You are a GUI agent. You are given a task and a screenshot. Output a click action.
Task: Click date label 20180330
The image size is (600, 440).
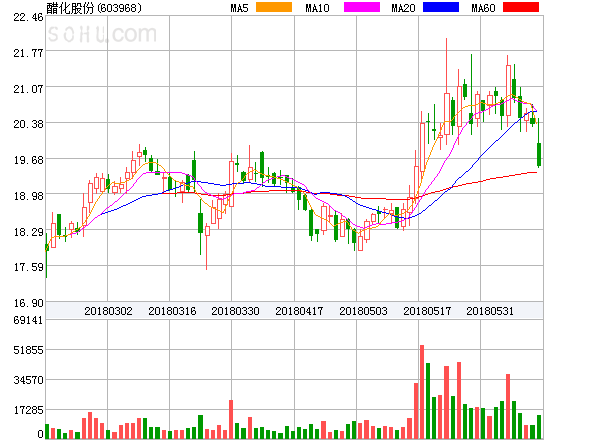tap(235, 311)
